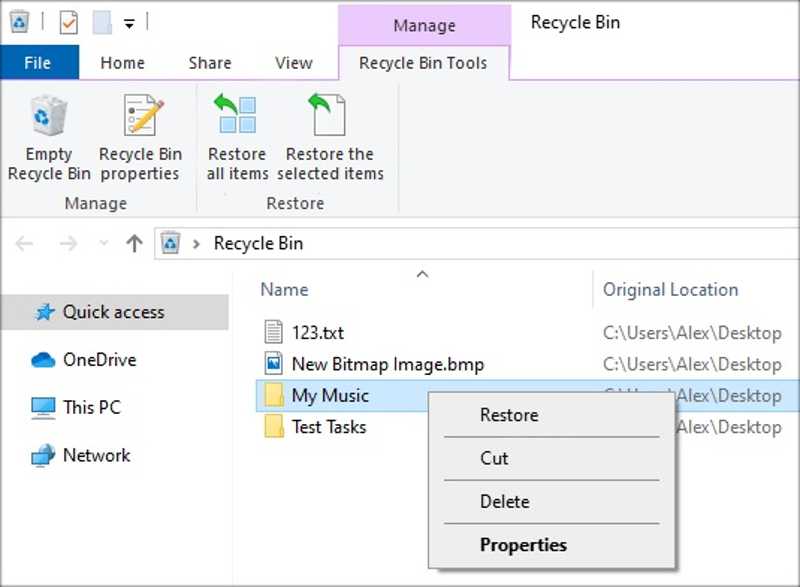This screenshot has width=800, height=587.
Task: Select the My Music folder row
Action: pyautogui.click(x=527, y=395)
